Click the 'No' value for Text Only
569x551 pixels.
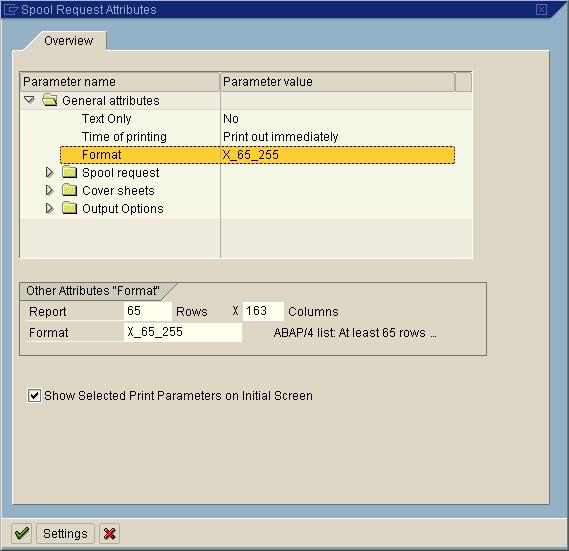231,119
